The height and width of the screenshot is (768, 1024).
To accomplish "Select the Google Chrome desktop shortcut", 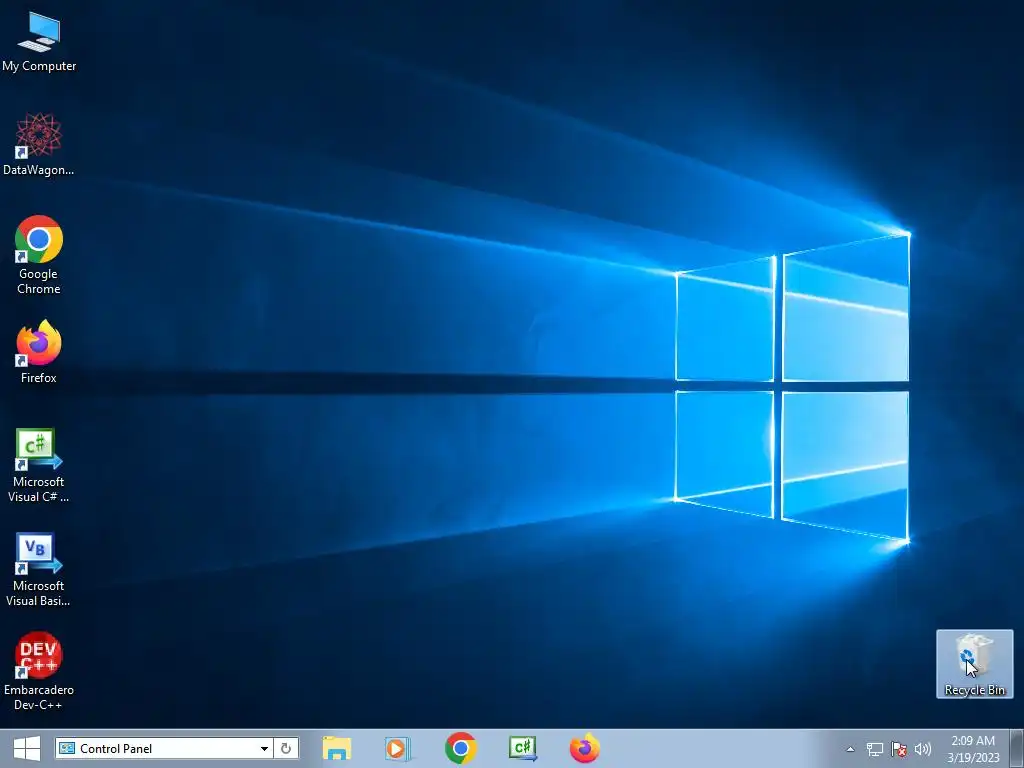I will point(39,255).
